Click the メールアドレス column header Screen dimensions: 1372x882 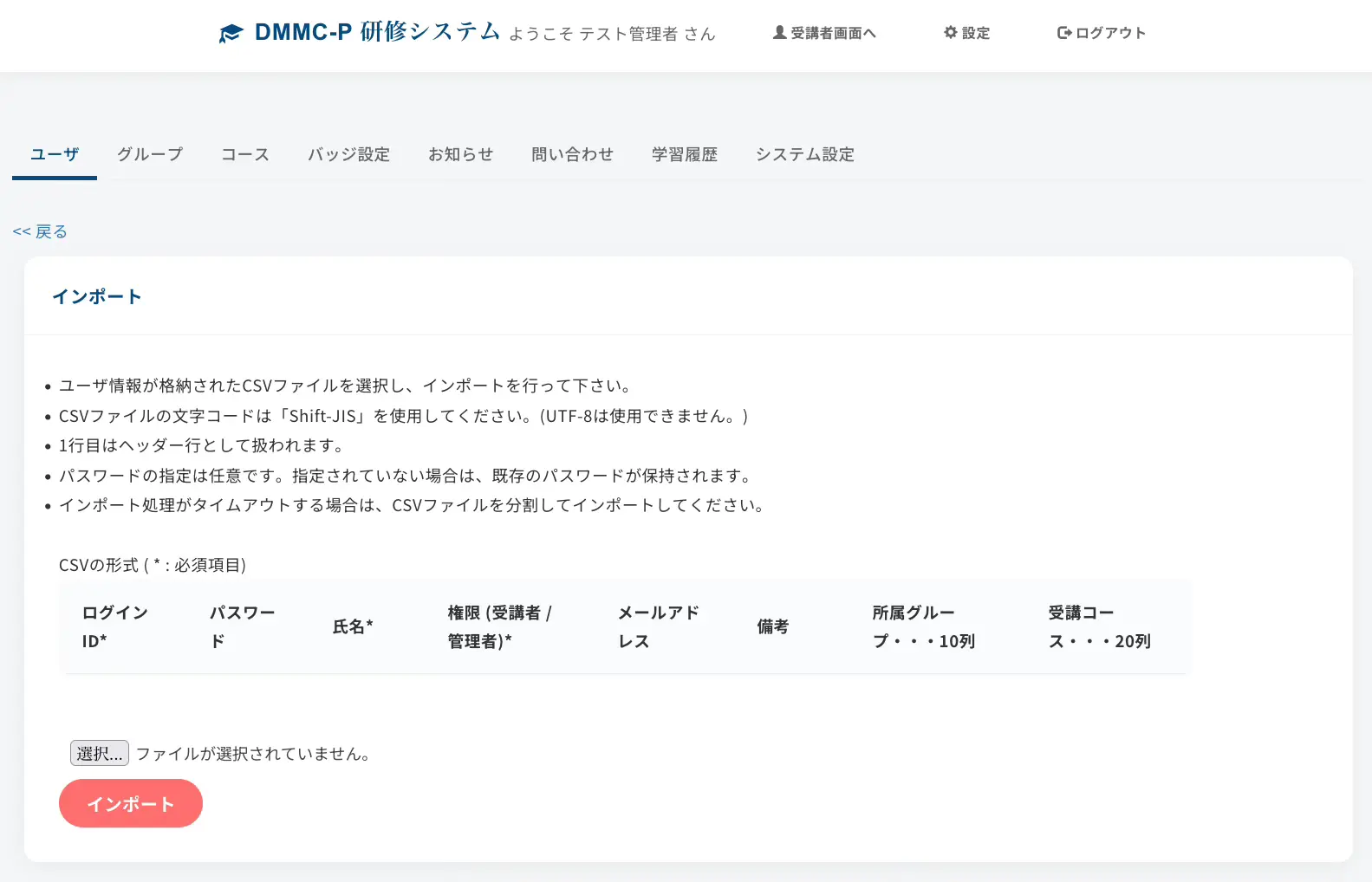658,626
